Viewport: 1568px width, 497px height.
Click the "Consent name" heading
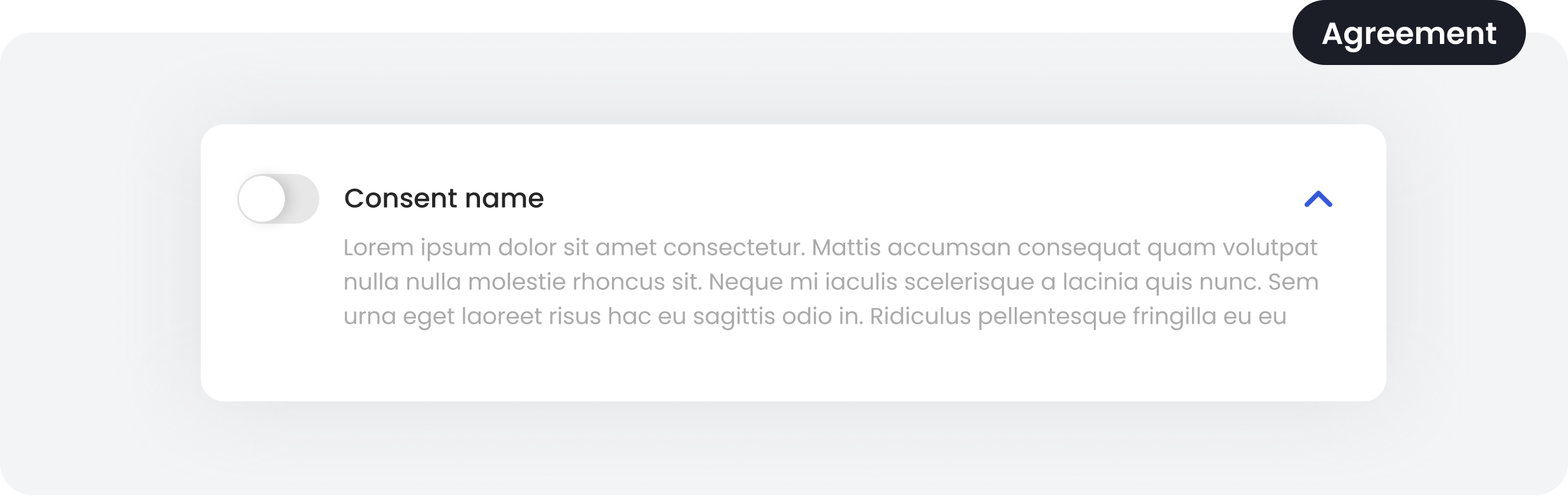(x=444, y=198)
